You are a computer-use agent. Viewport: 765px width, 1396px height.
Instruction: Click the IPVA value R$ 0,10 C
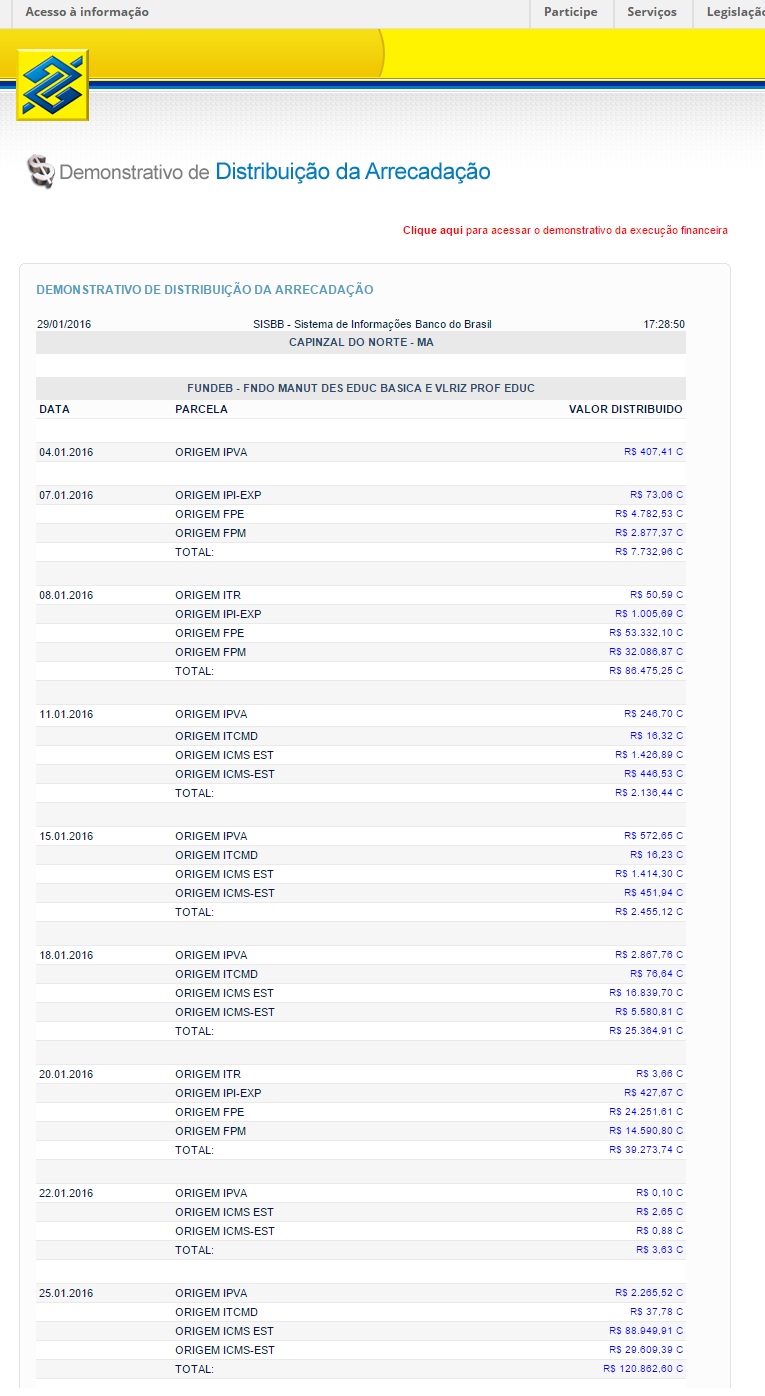[659, 1193]
